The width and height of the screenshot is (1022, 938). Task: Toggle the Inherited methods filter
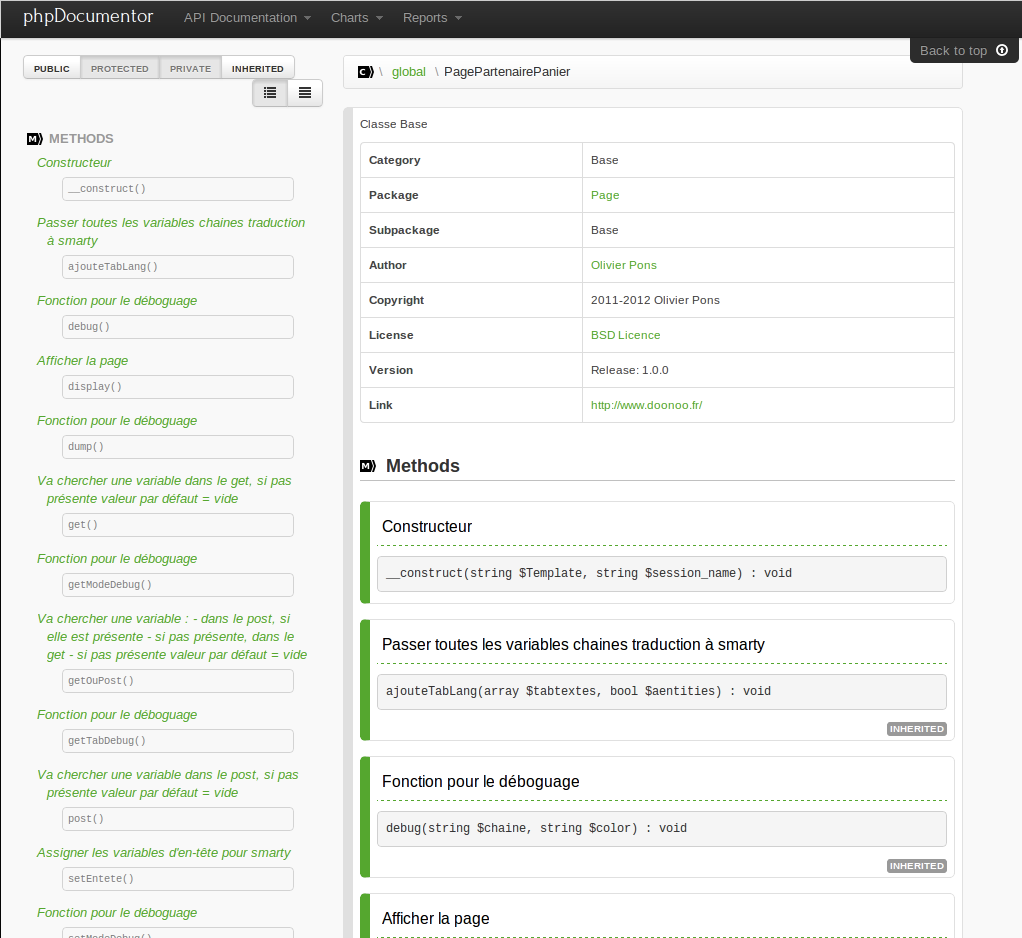click(x=258, y=68)
